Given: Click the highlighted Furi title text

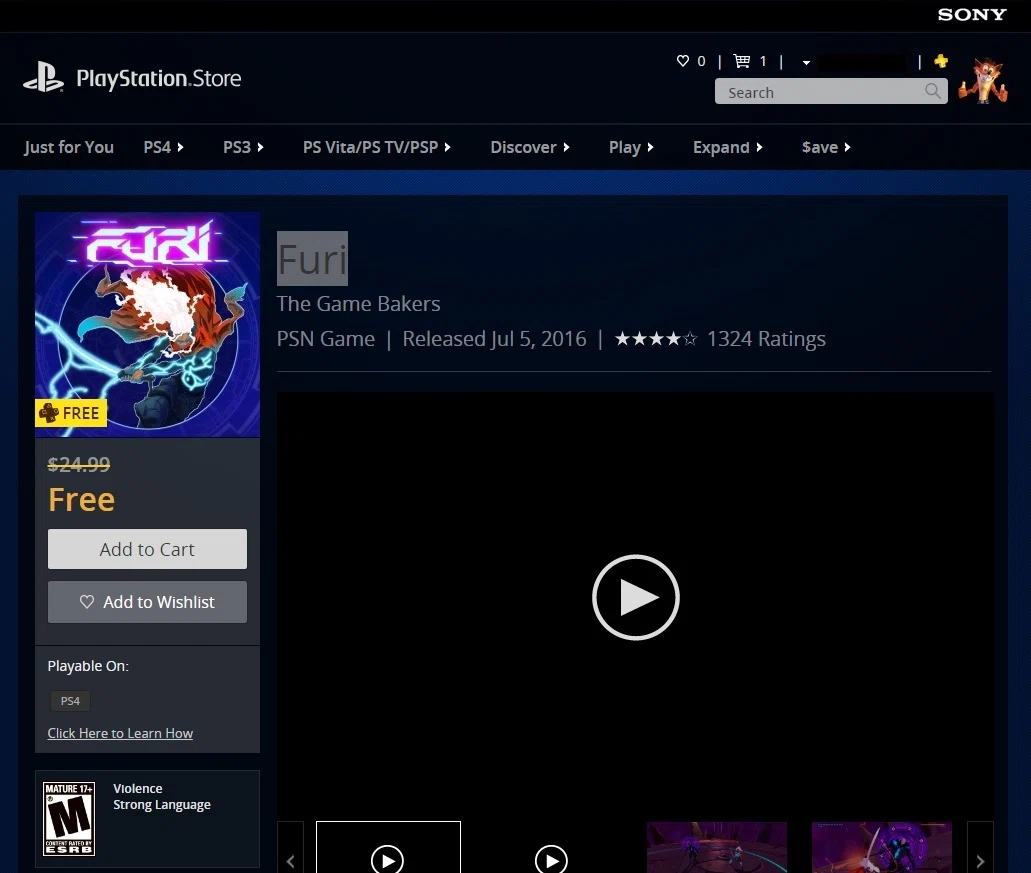Looking at the screenshot, I should 312,258.
